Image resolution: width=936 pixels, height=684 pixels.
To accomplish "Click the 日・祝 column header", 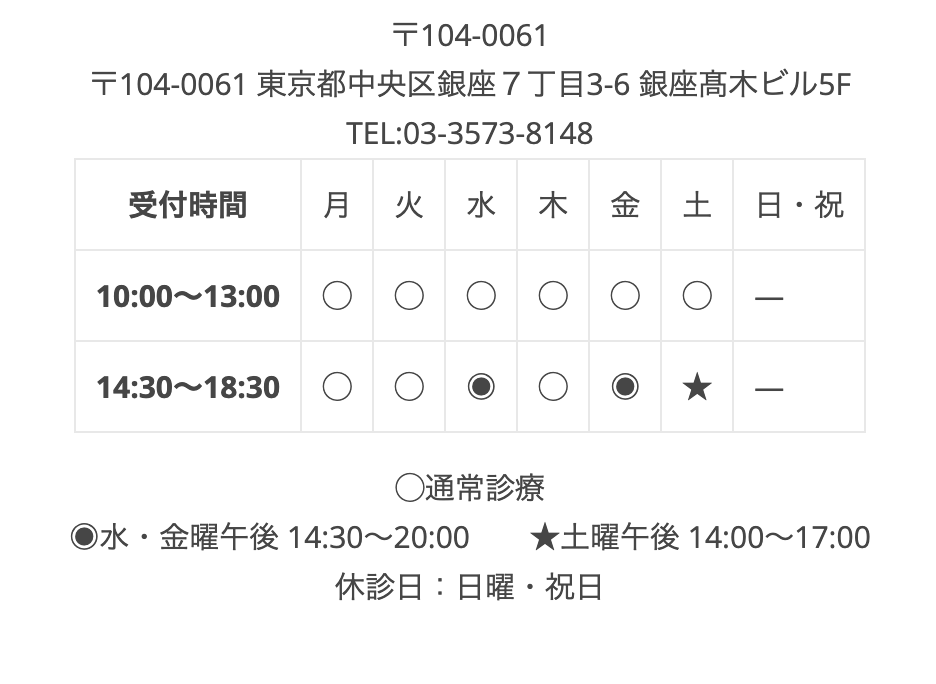I will pyautogui.click(x=799, y=205).
